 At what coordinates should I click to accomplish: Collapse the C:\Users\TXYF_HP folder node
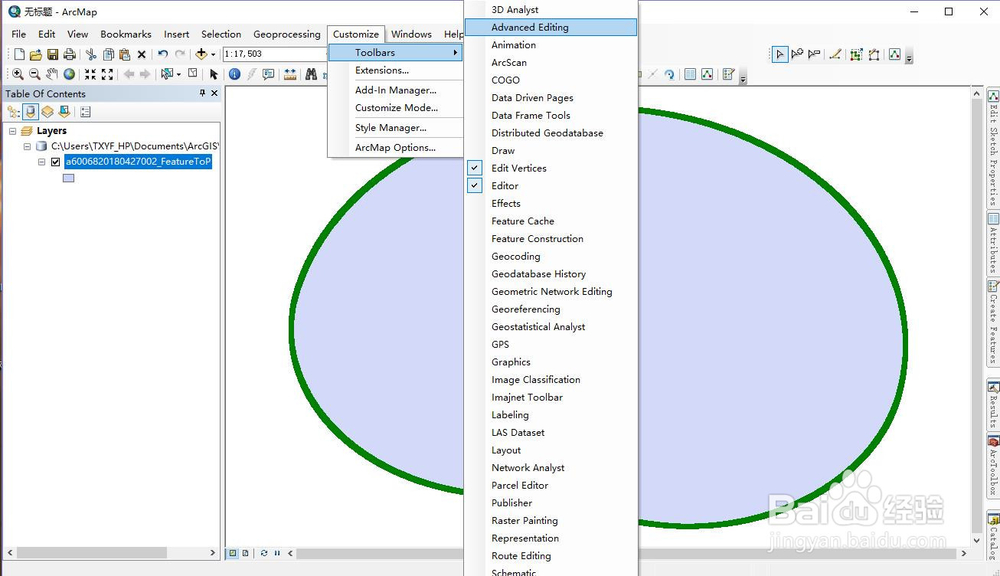pos(27,147)
